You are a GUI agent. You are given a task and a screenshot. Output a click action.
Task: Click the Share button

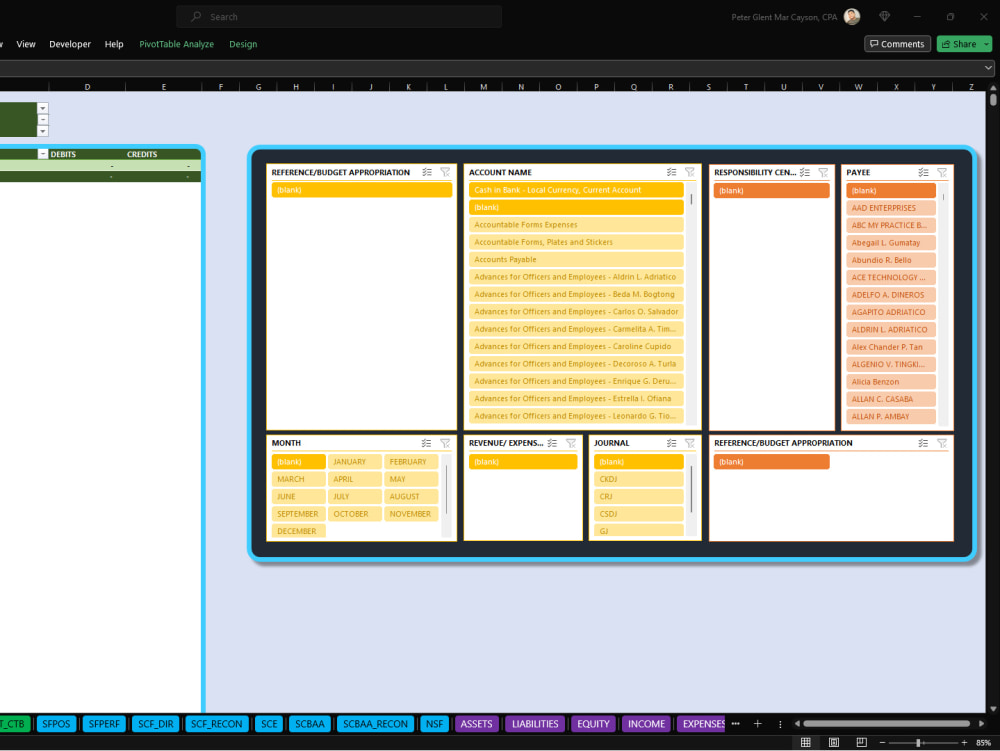tap(959, 44)
